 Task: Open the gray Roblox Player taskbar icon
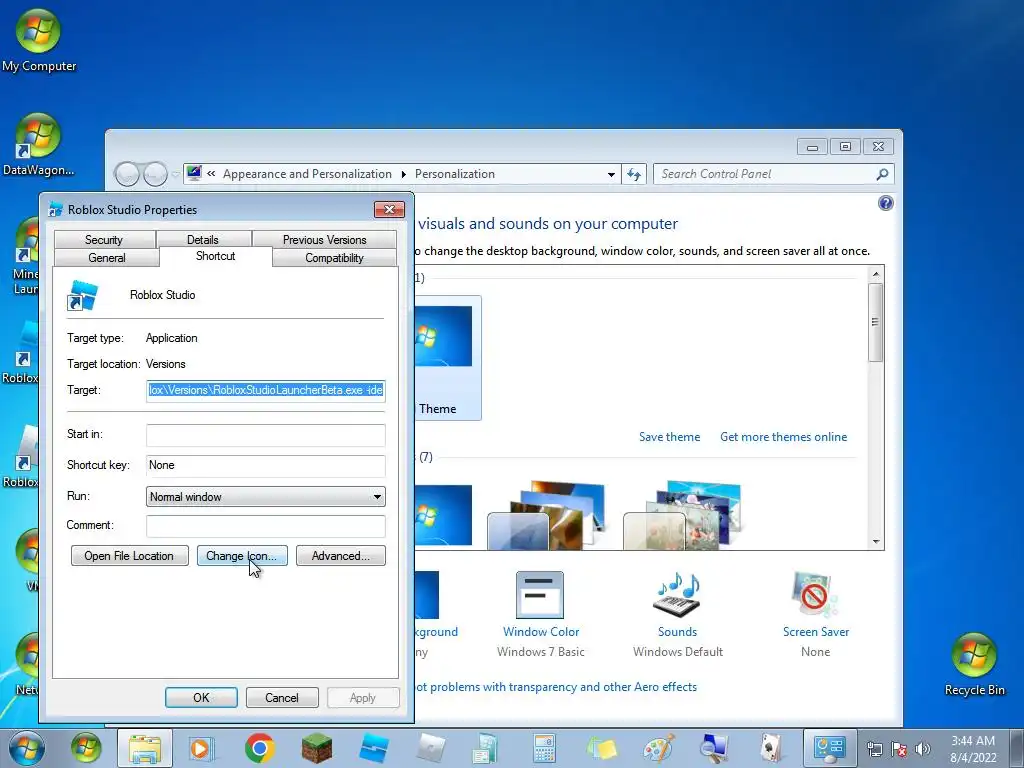tap(431, 748)
